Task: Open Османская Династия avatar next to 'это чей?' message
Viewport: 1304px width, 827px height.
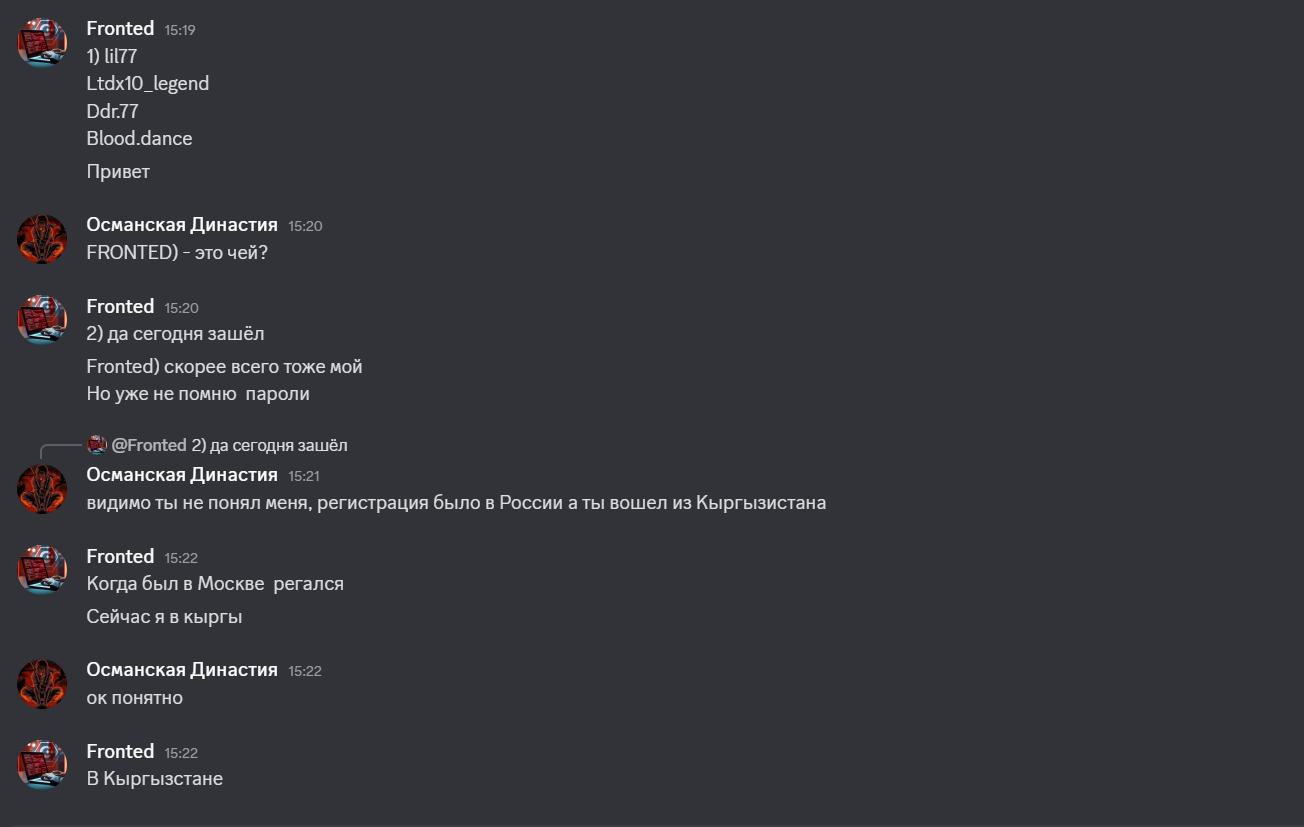Action: click(x=42, y=239)
